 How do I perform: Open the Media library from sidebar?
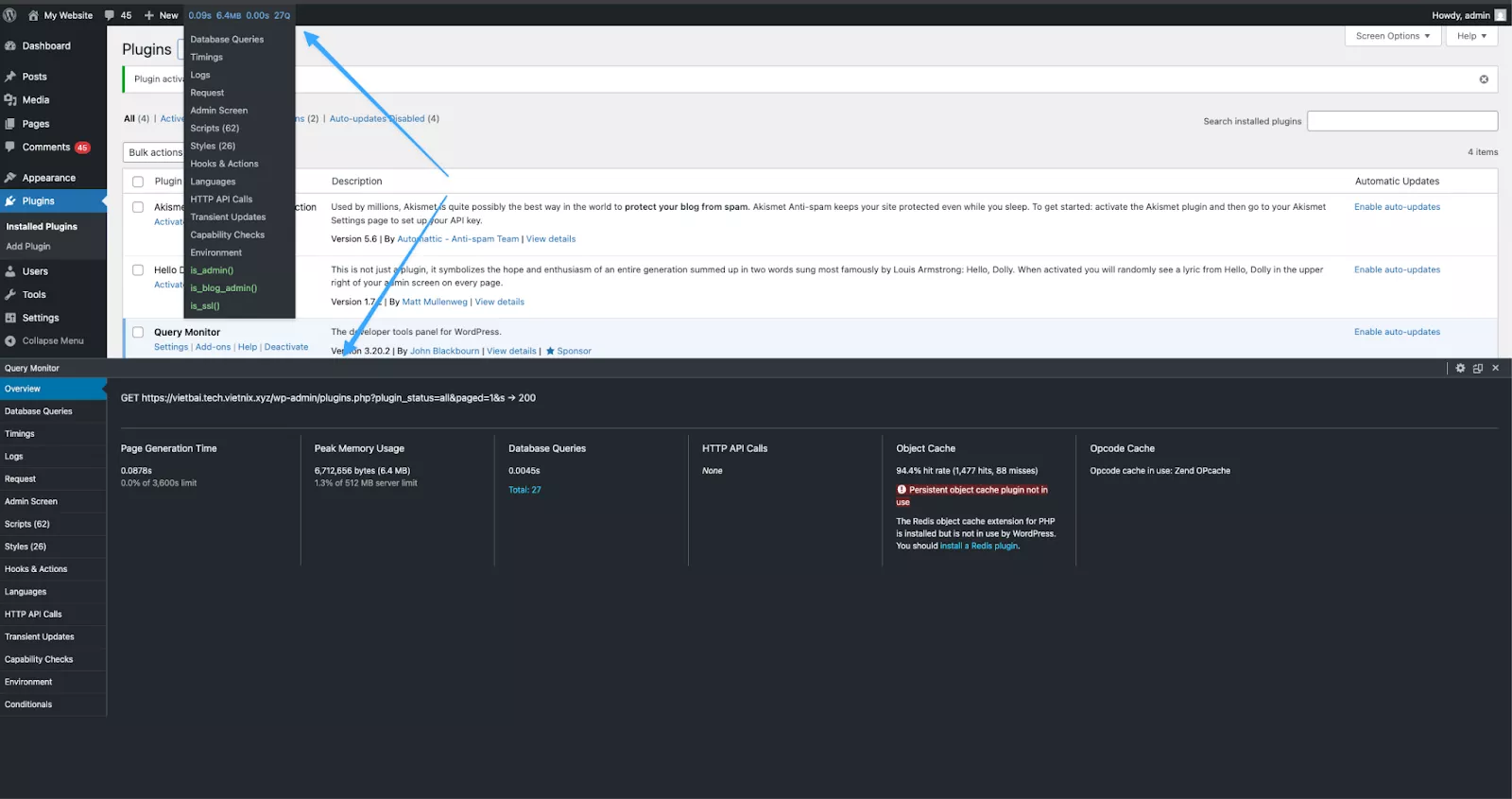point(35,100)
